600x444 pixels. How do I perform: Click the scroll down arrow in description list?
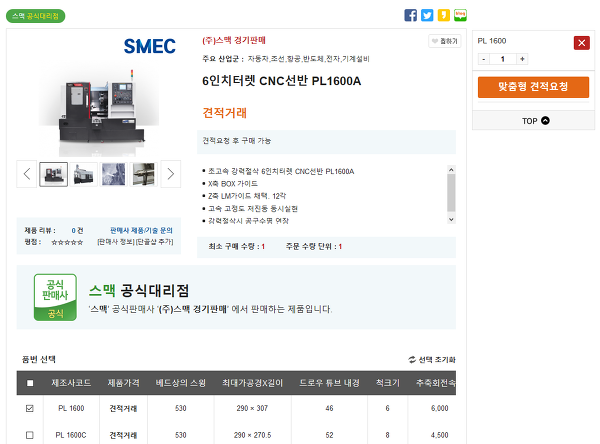pyautogui.click(x=451, y=220)
